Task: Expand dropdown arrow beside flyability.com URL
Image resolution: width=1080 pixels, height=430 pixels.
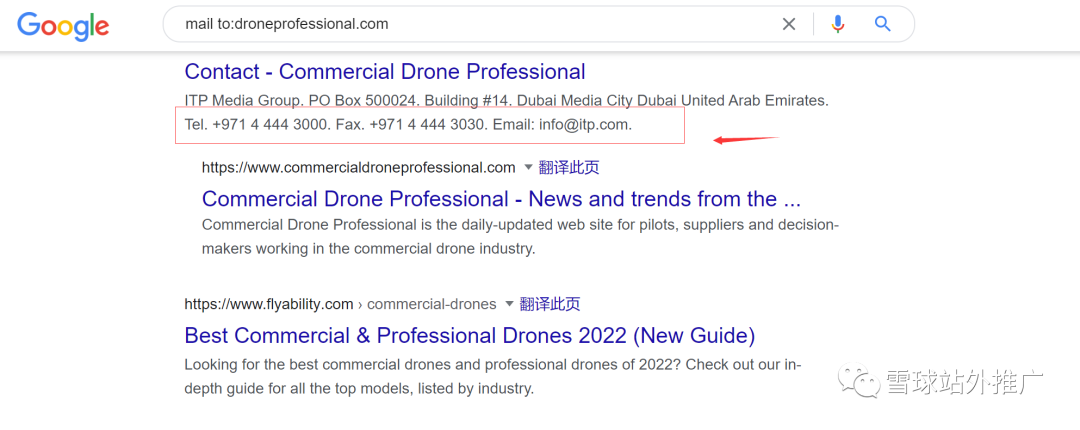Action: 509,304
